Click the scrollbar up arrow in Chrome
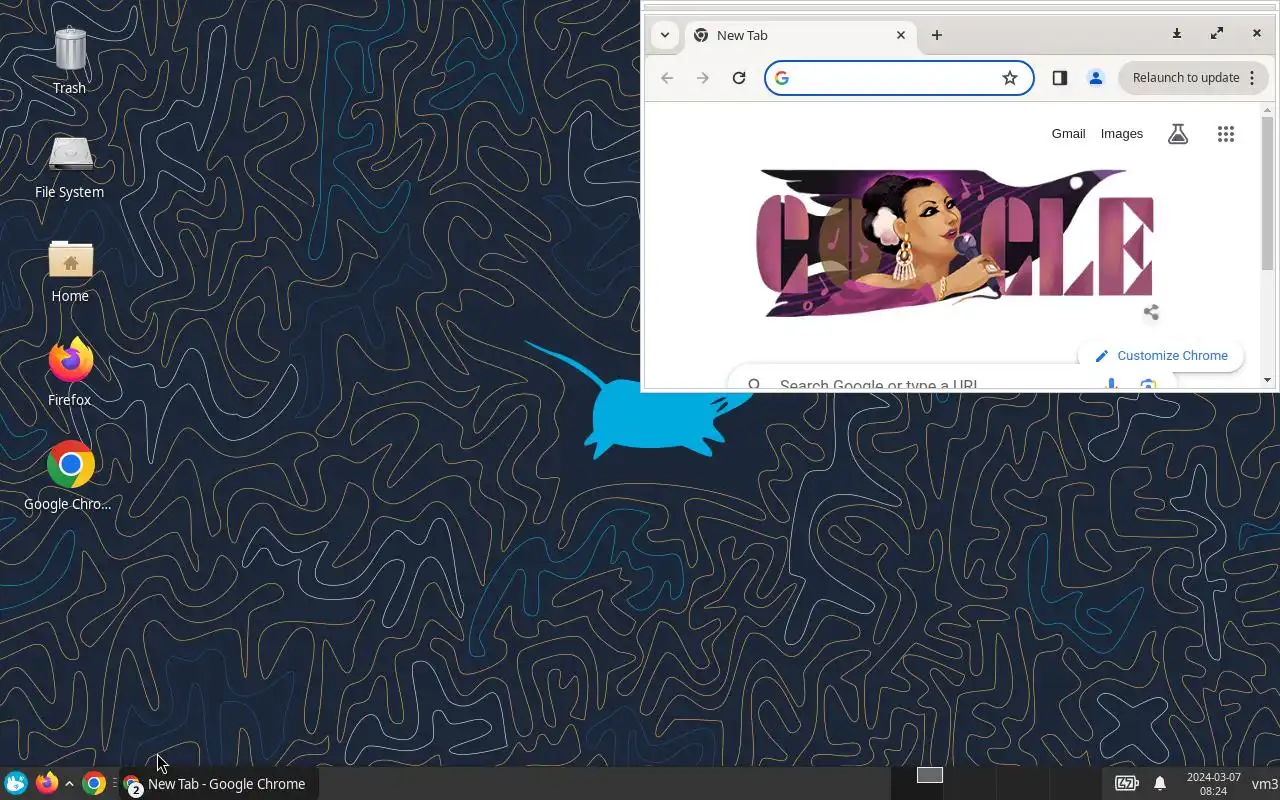The height and width of the screenshot is (800, 1280). [1268, 110]
